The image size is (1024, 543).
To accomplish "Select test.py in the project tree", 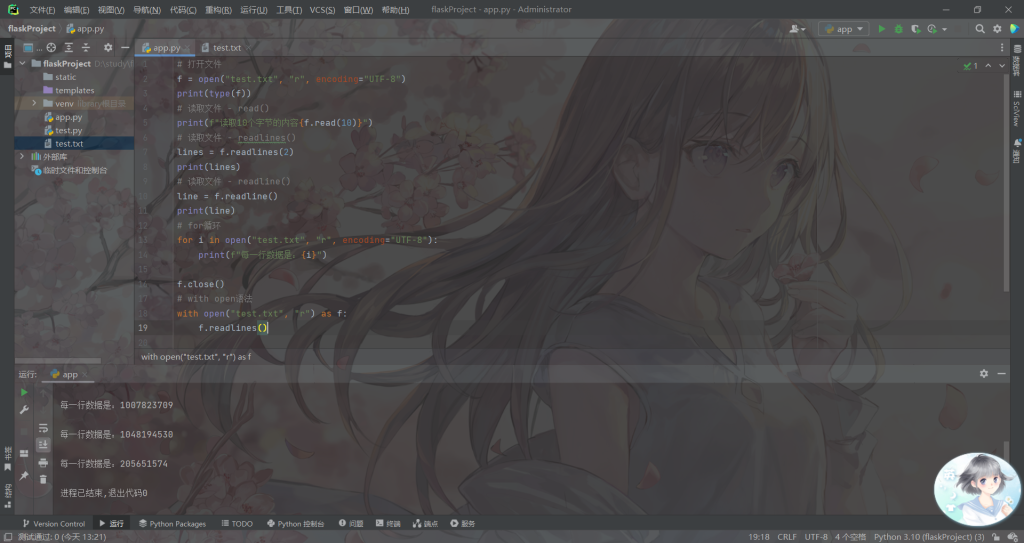I will [68, 130].
